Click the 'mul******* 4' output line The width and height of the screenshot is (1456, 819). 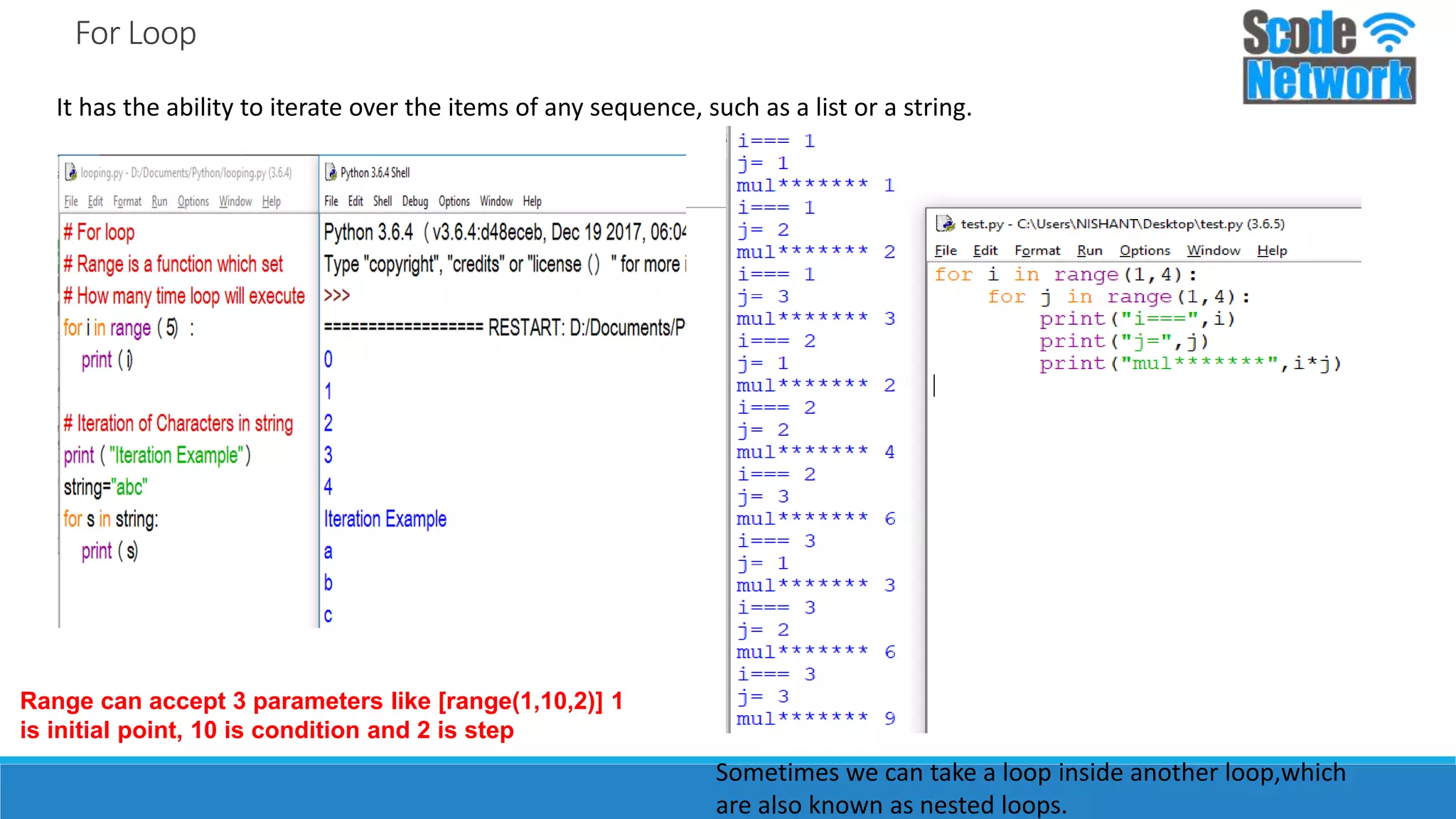tap(816, 452)
